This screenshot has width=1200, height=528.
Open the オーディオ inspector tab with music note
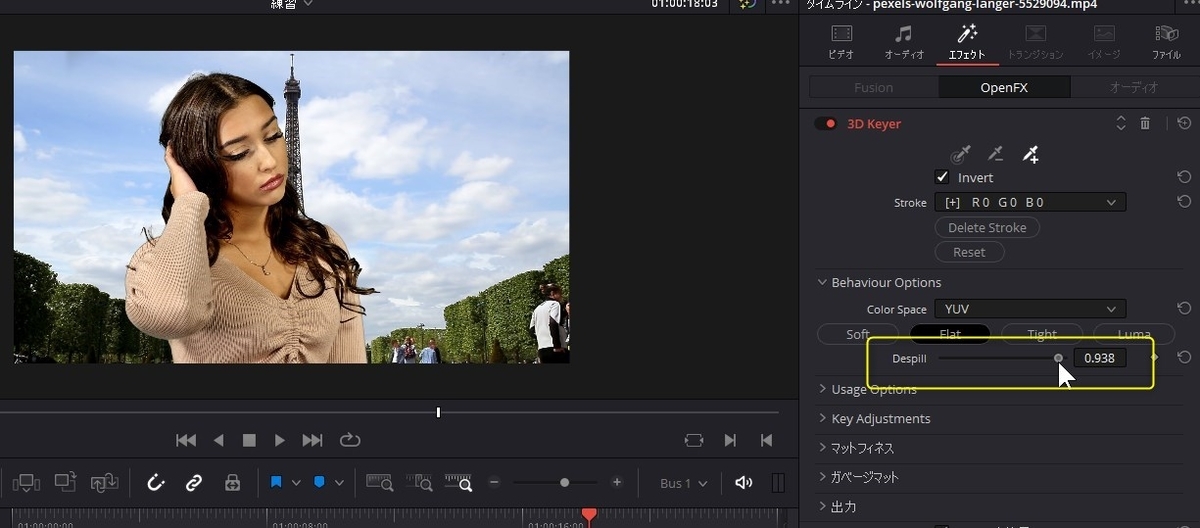coord(904,42)
